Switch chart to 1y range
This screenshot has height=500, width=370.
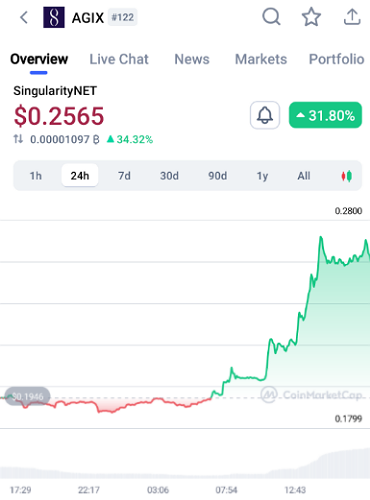pos(262,176)
